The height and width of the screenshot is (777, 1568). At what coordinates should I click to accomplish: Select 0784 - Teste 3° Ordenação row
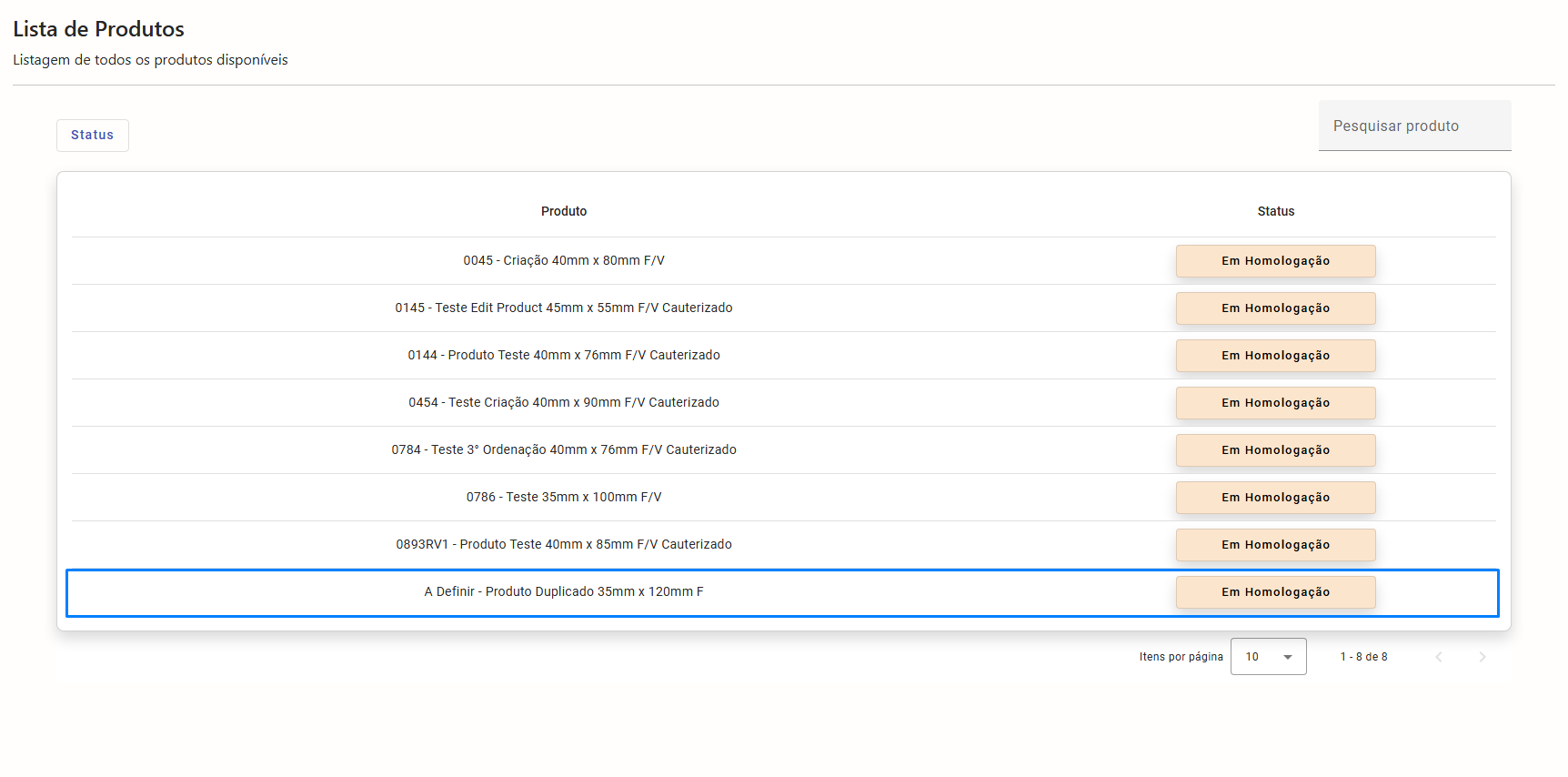point(564,450)
